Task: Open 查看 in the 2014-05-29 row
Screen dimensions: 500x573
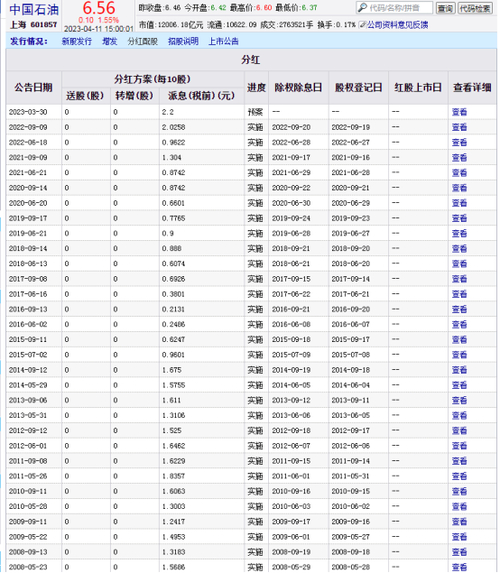Action: point(459,385)
